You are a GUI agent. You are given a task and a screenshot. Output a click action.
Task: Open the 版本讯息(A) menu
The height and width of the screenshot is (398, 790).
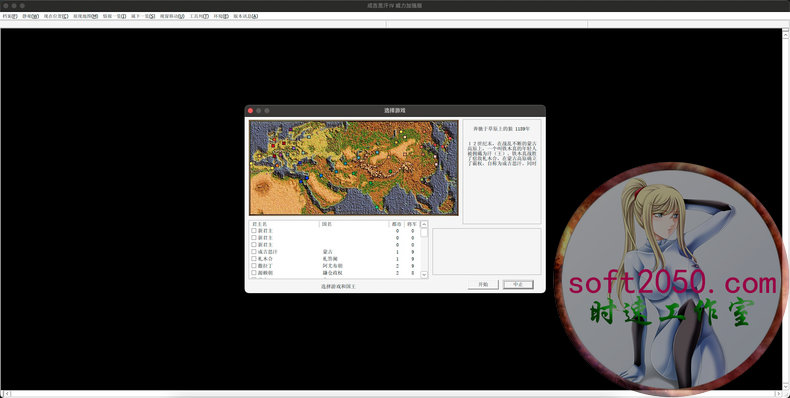click(x=246, y=16)
